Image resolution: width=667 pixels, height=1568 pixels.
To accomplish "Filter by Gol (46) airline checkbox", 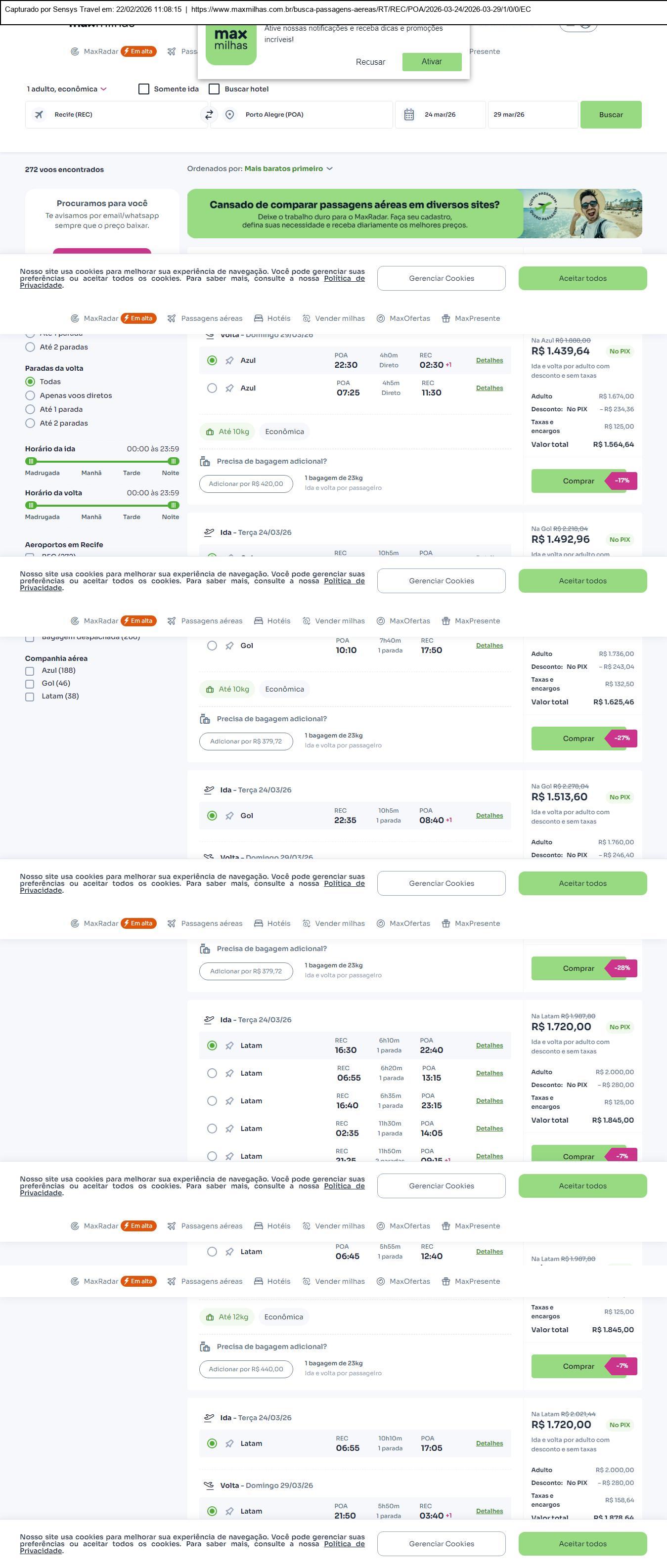I will [30, 684].
